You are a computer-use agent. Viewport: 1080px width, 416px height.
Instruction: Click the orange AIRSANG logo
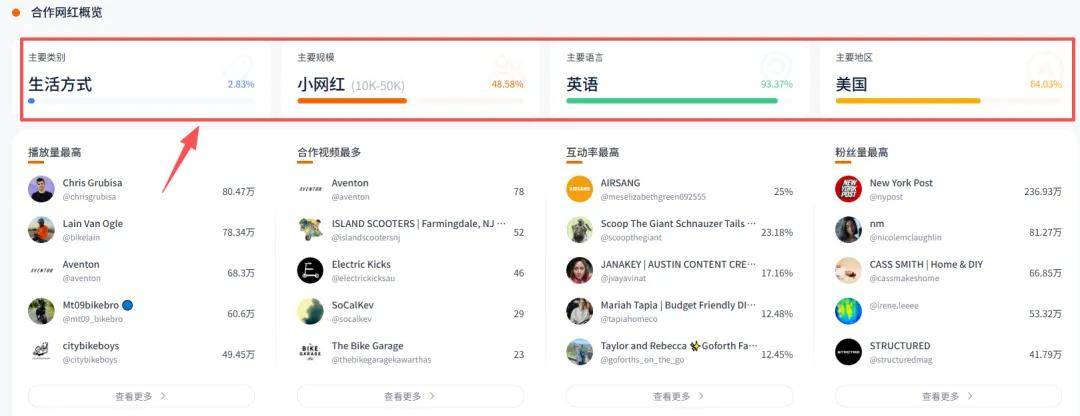(579, 189)
